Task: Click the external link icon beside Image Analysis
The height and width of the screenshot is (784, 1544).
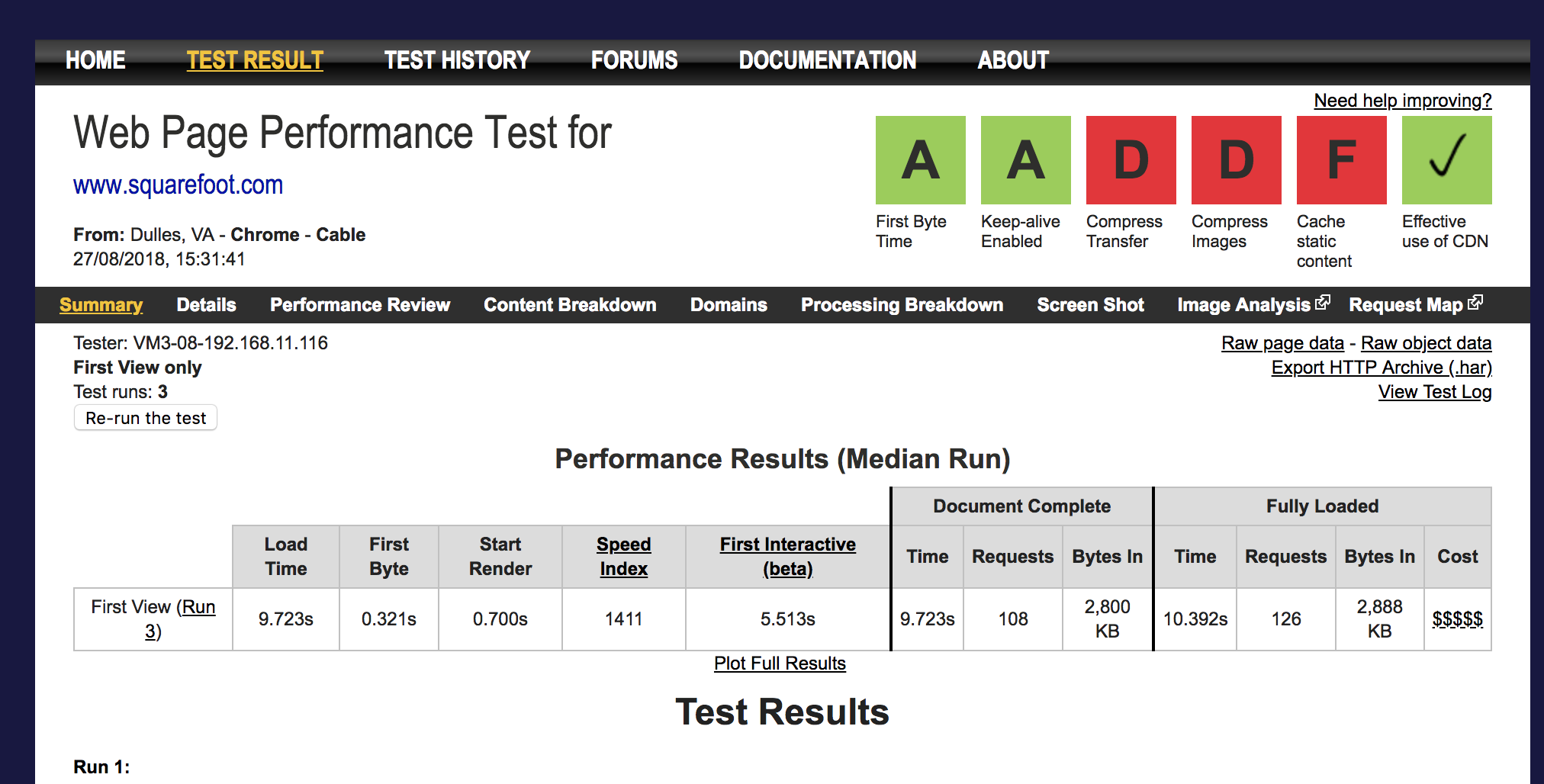Action: point(1323,302)
